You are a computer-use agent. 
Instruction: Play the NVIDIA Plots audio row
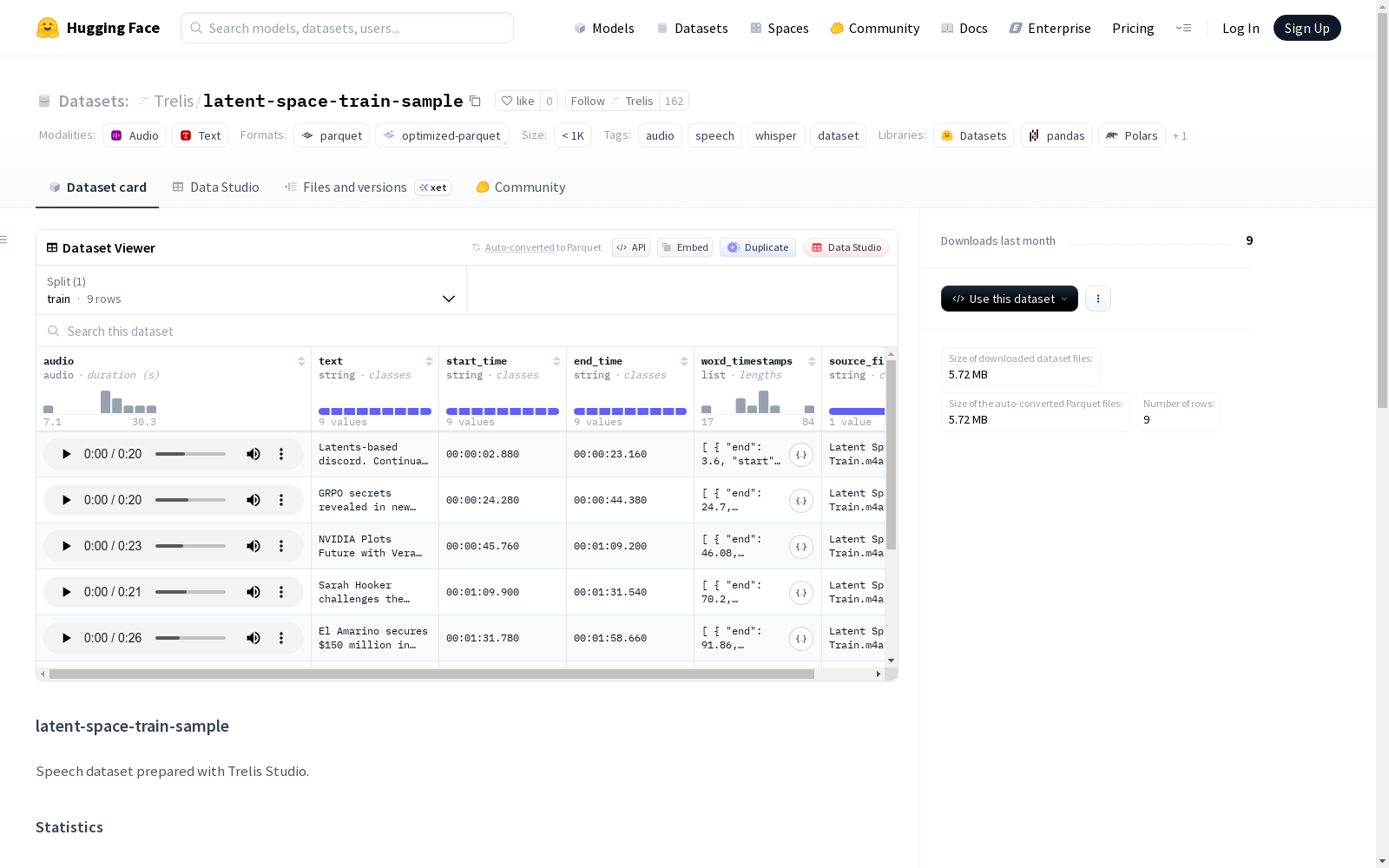coord(66,546)
